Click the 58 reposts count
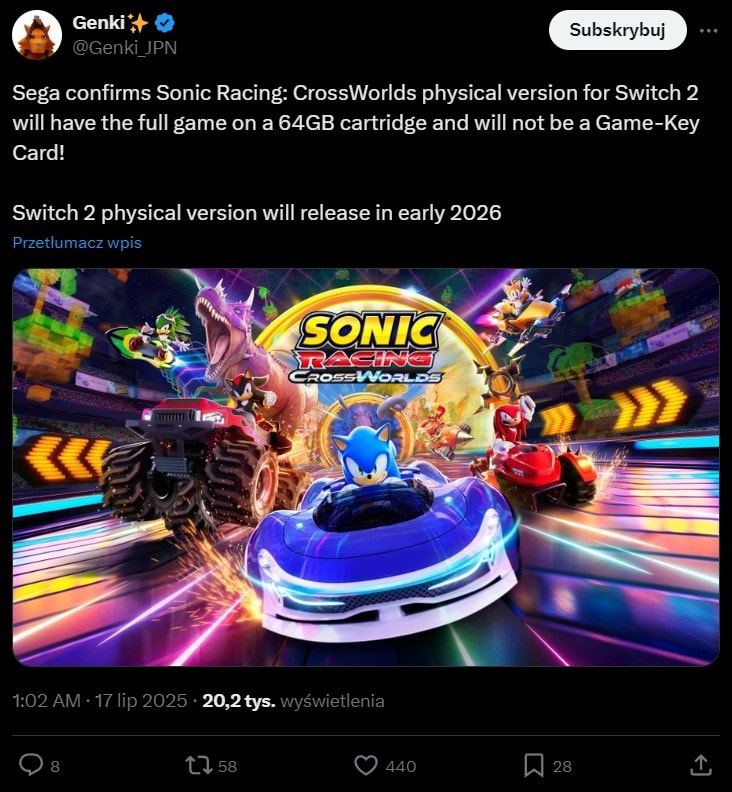 (x=227, y=766)
